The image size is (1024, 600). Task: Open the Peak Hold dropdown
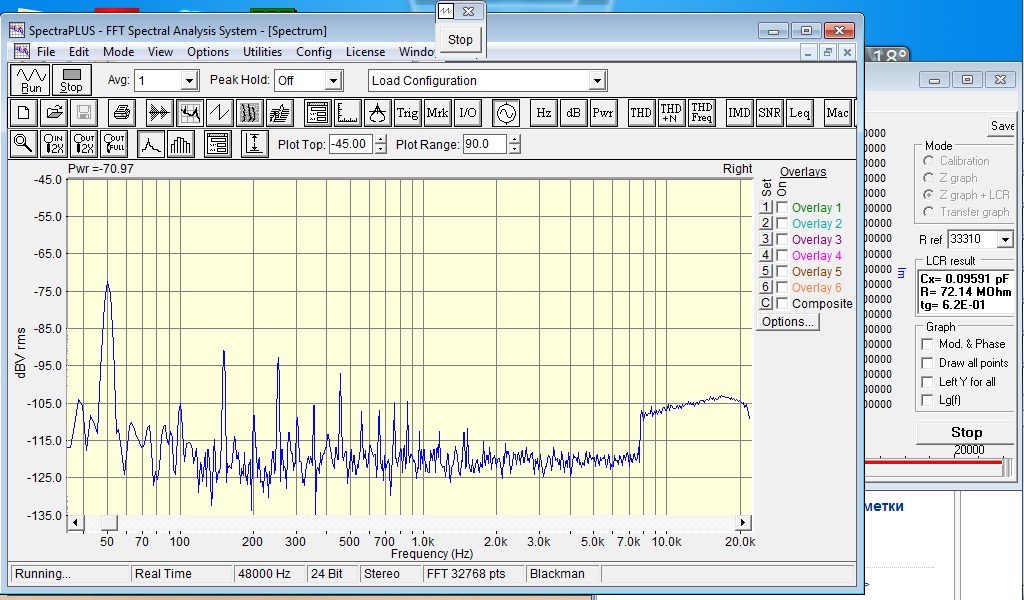point(333,81)
